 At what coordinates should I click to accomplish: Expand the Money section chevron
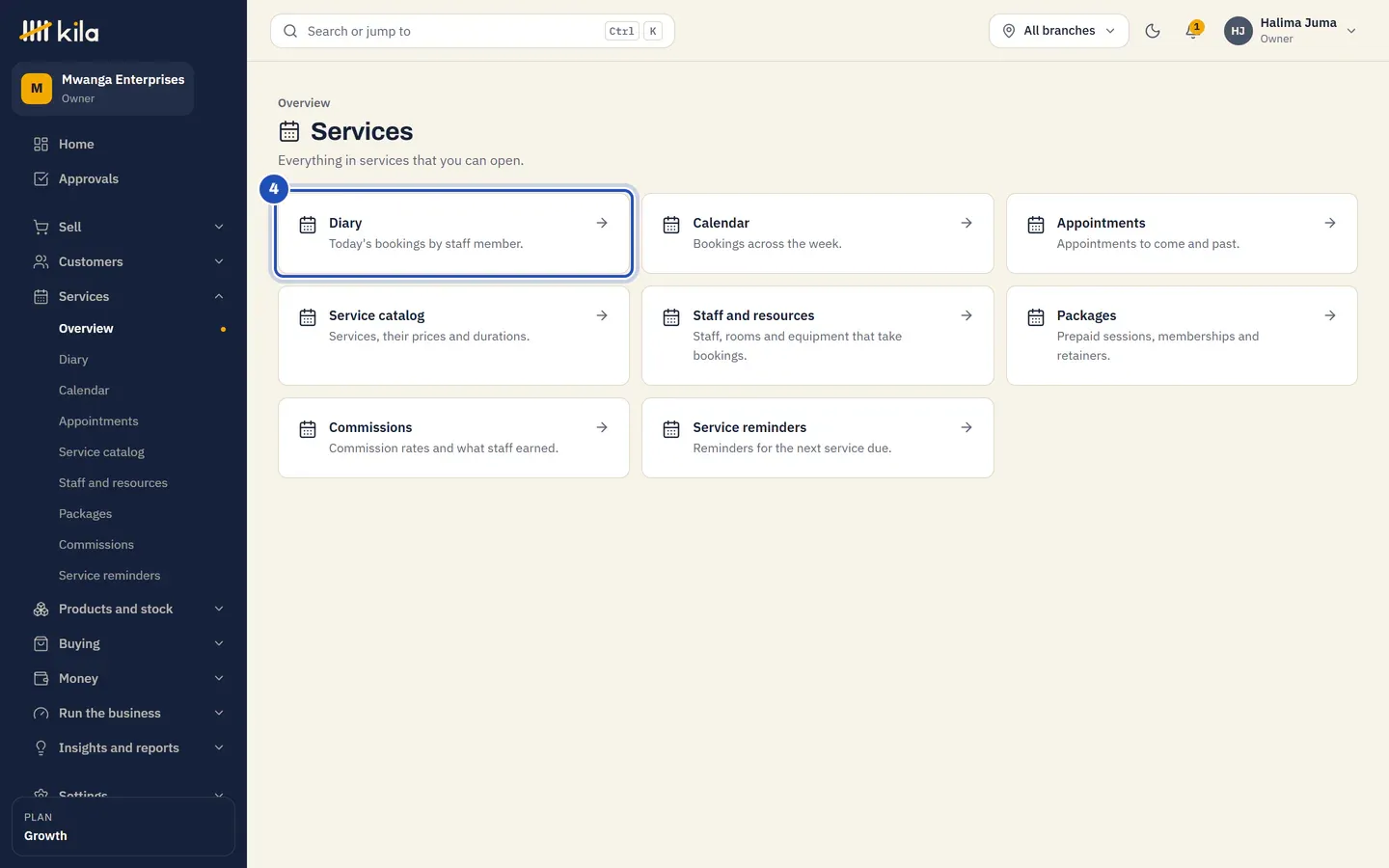pyautogui.click(x=219, y=678)
